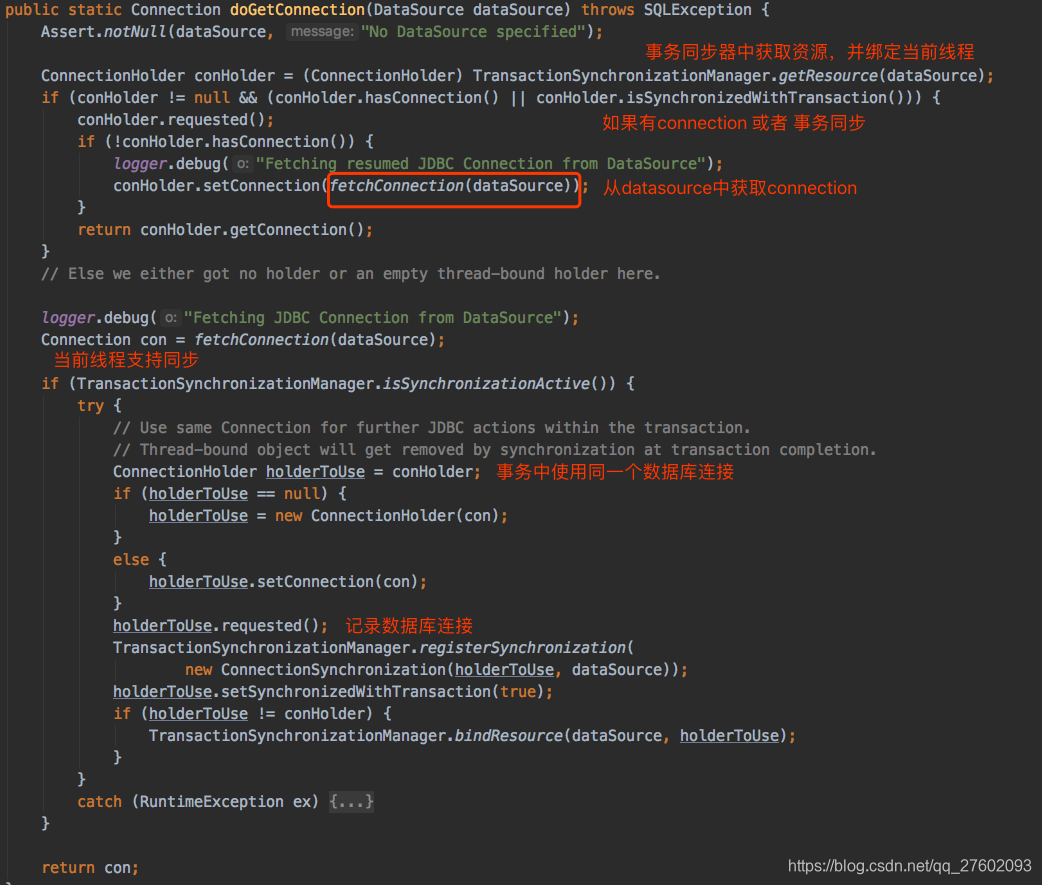Click RuntimeException in the catch clause
Image resolution: width=1042 pixels, height=885 pixels.
coord(211,802)
